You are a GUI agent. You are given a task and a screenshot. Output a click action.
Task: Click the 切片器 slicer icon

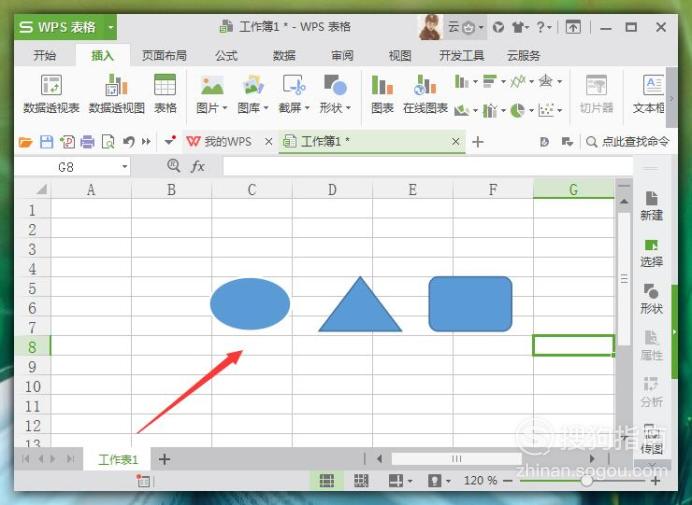pyautogui.click(x=596, y=85)
